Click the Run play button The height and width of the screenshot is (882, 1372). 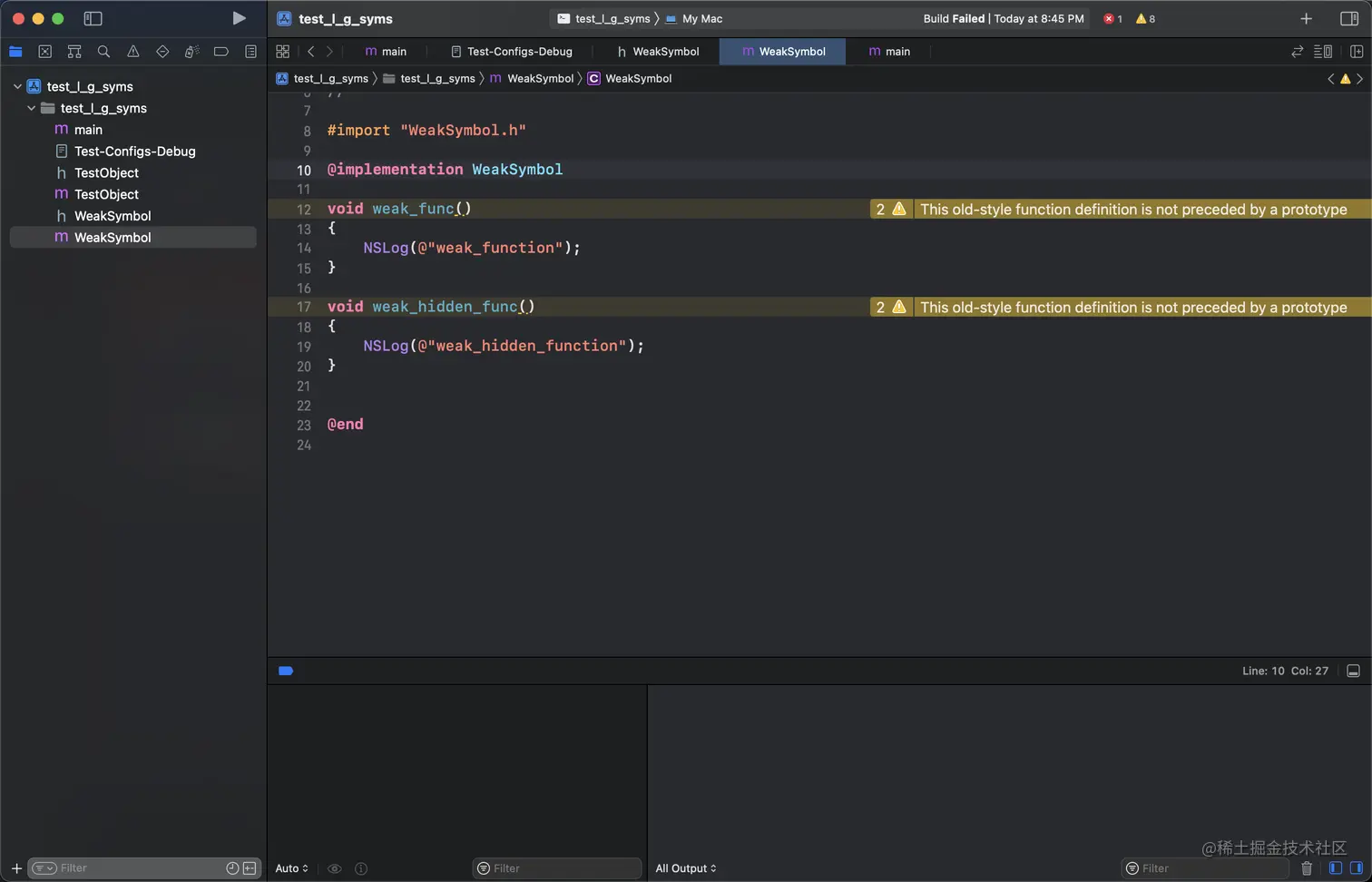click(239, 18)
